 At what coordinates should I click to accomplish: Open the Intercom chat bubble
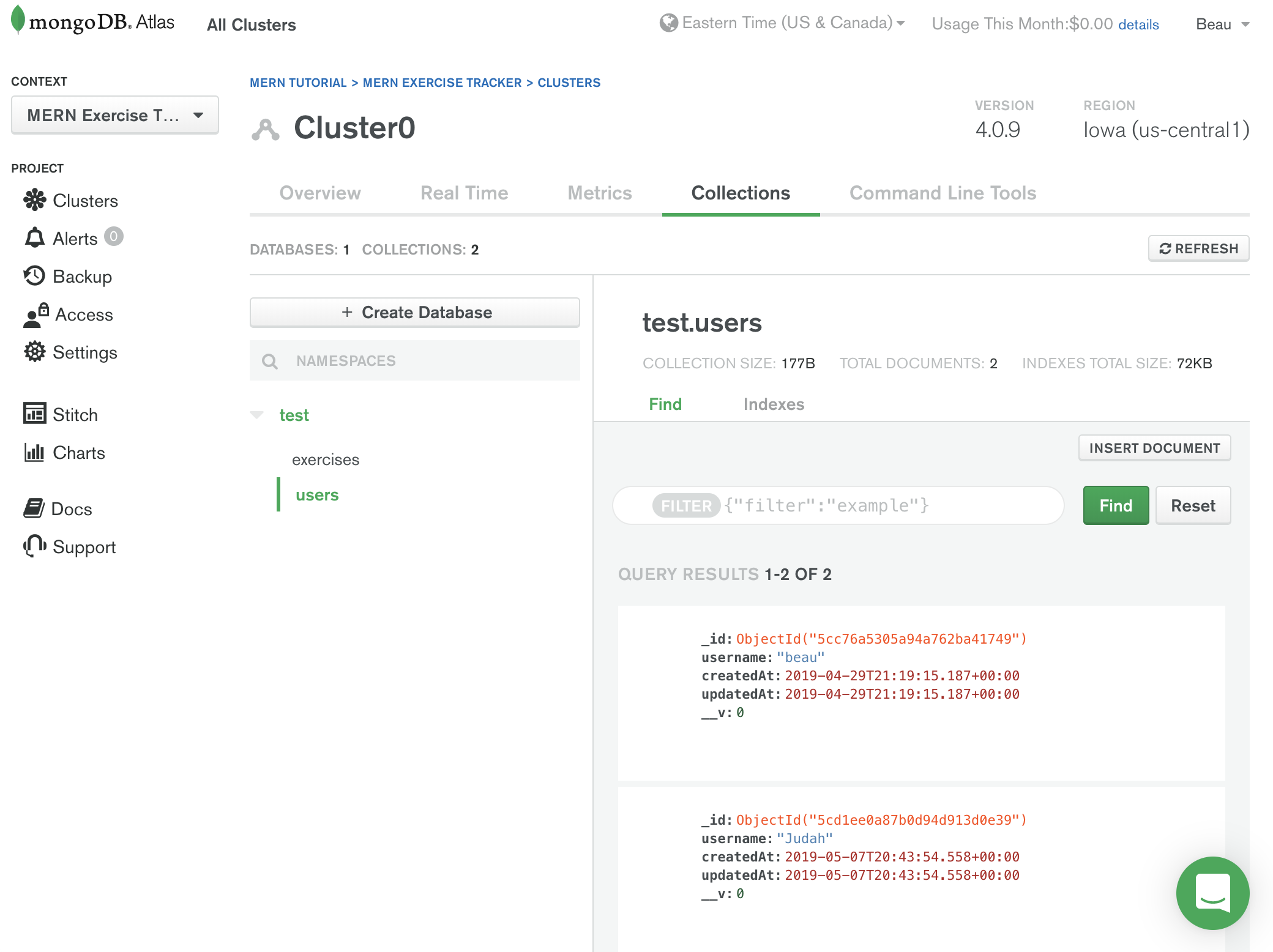pyautogui.click(x=1212, y=893)
